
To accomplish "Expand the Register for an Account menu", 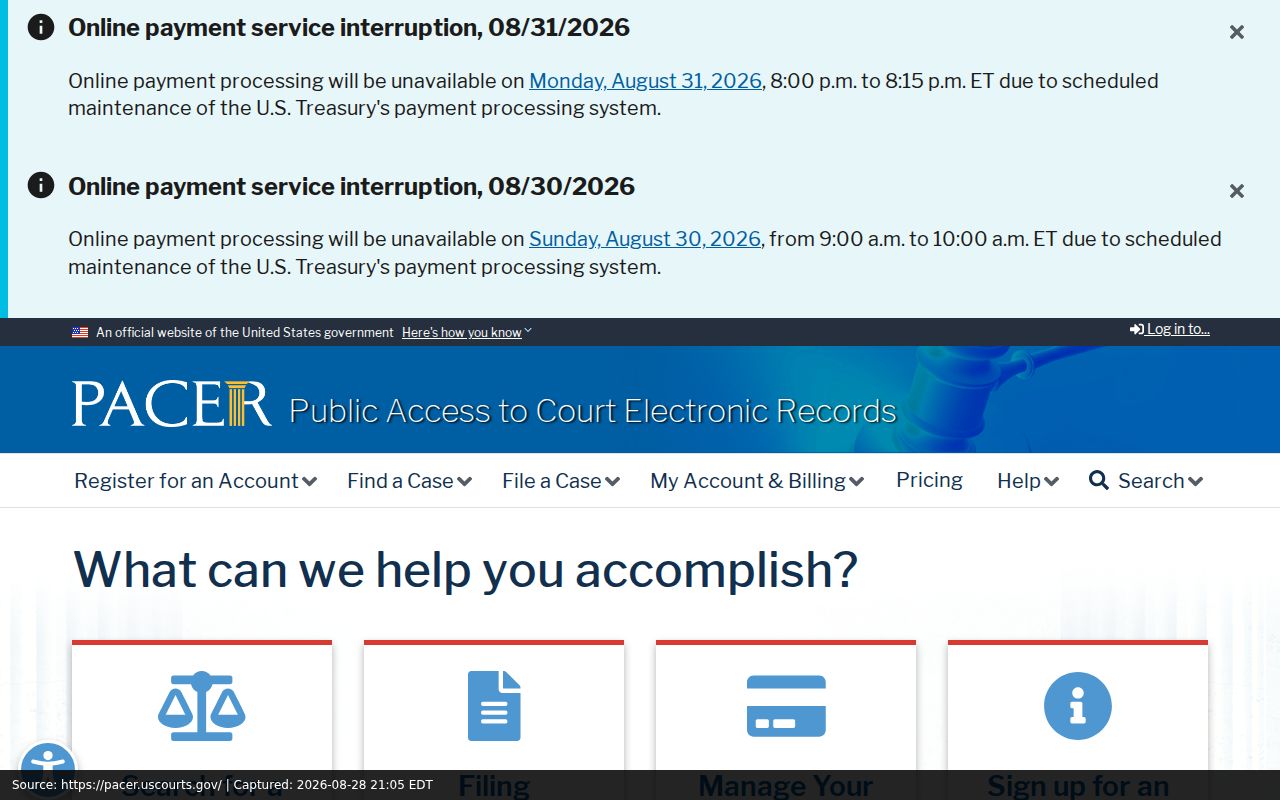I will [196, 481].
